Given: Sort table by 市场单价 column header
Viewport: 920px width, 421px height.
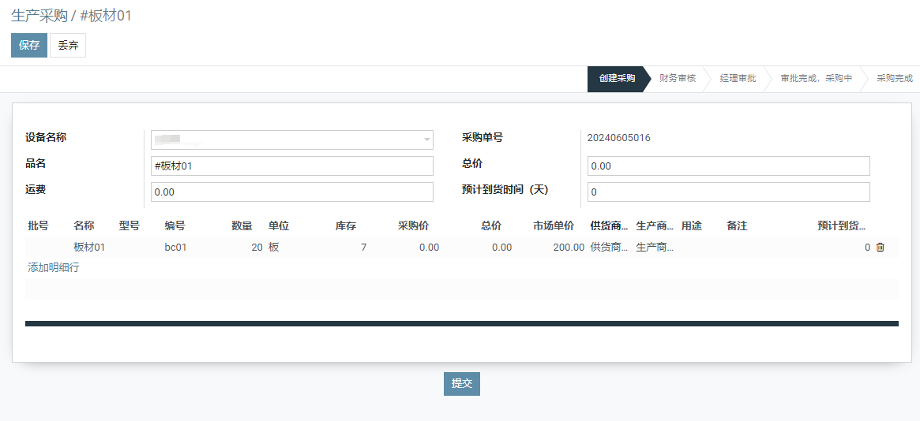Looking at the screenshot, I should point(553,226).
